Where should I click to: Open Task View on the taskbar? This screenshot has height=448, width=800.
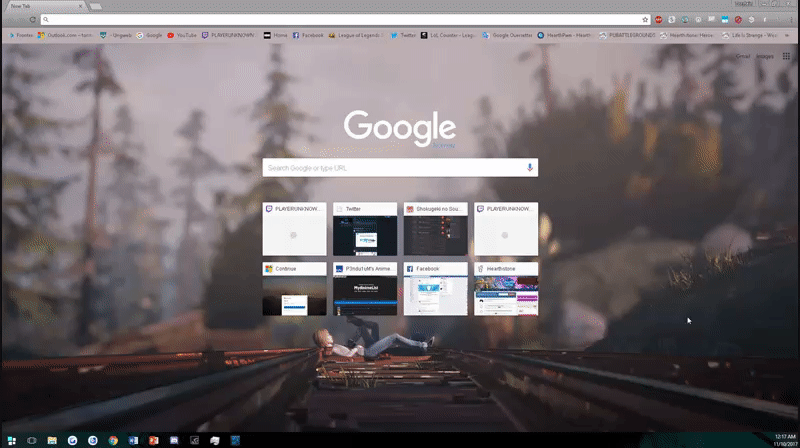32,440
